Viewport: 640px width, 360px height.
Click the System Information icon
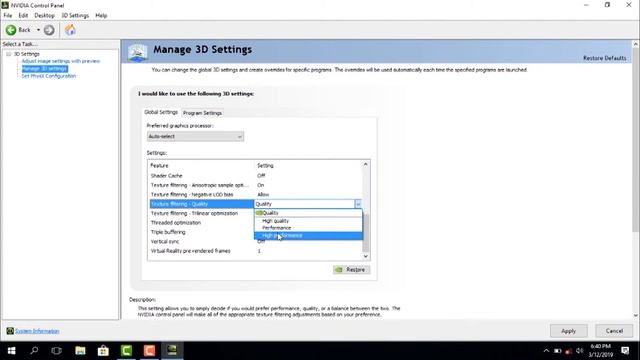10,331
